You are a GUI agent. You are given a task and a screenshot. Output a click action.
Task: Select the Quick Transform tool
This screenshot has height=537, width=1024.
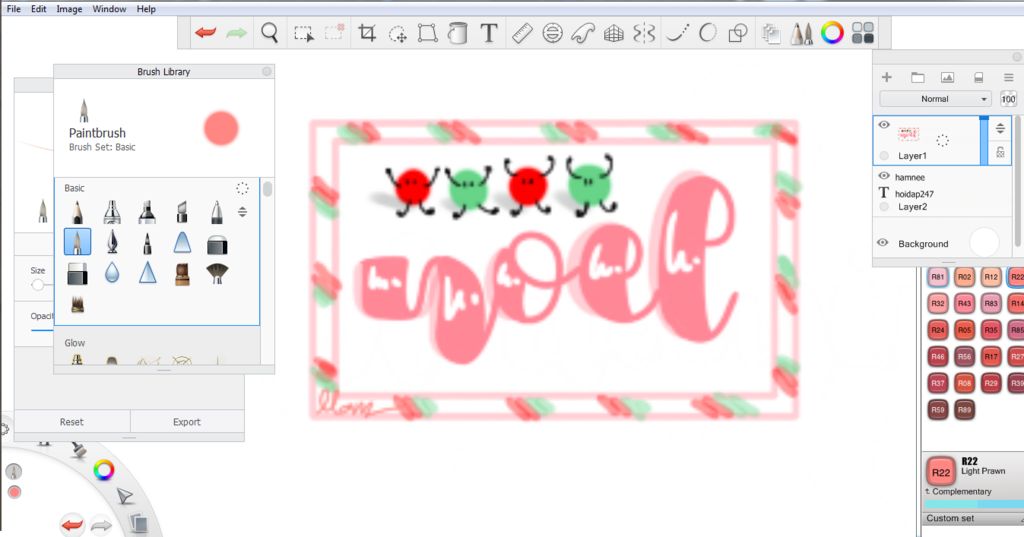coord(398,34)
